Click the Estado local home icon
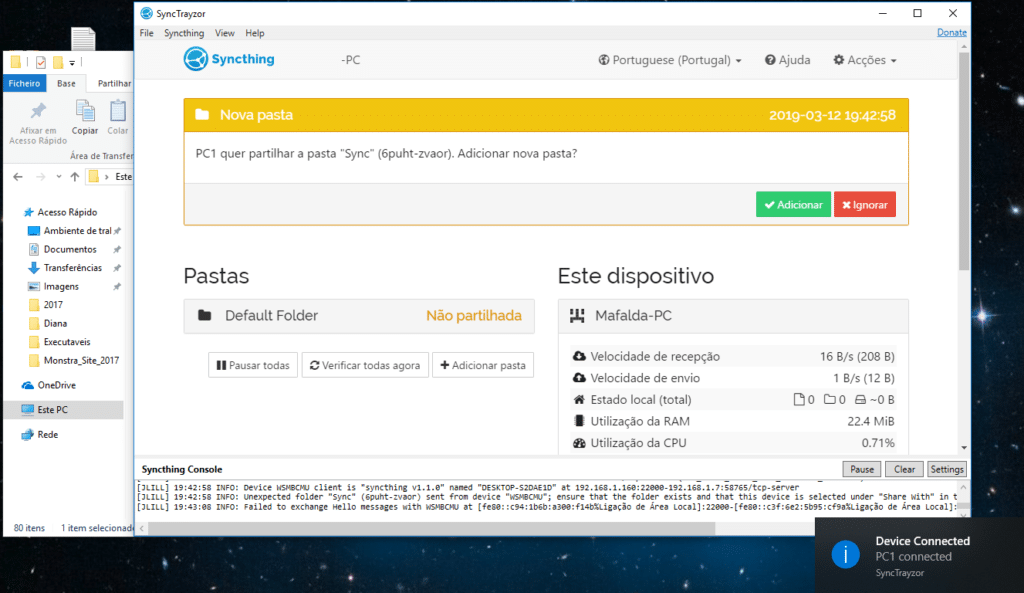Screen dimensions: 1024x593 click(x=579, y=399)
